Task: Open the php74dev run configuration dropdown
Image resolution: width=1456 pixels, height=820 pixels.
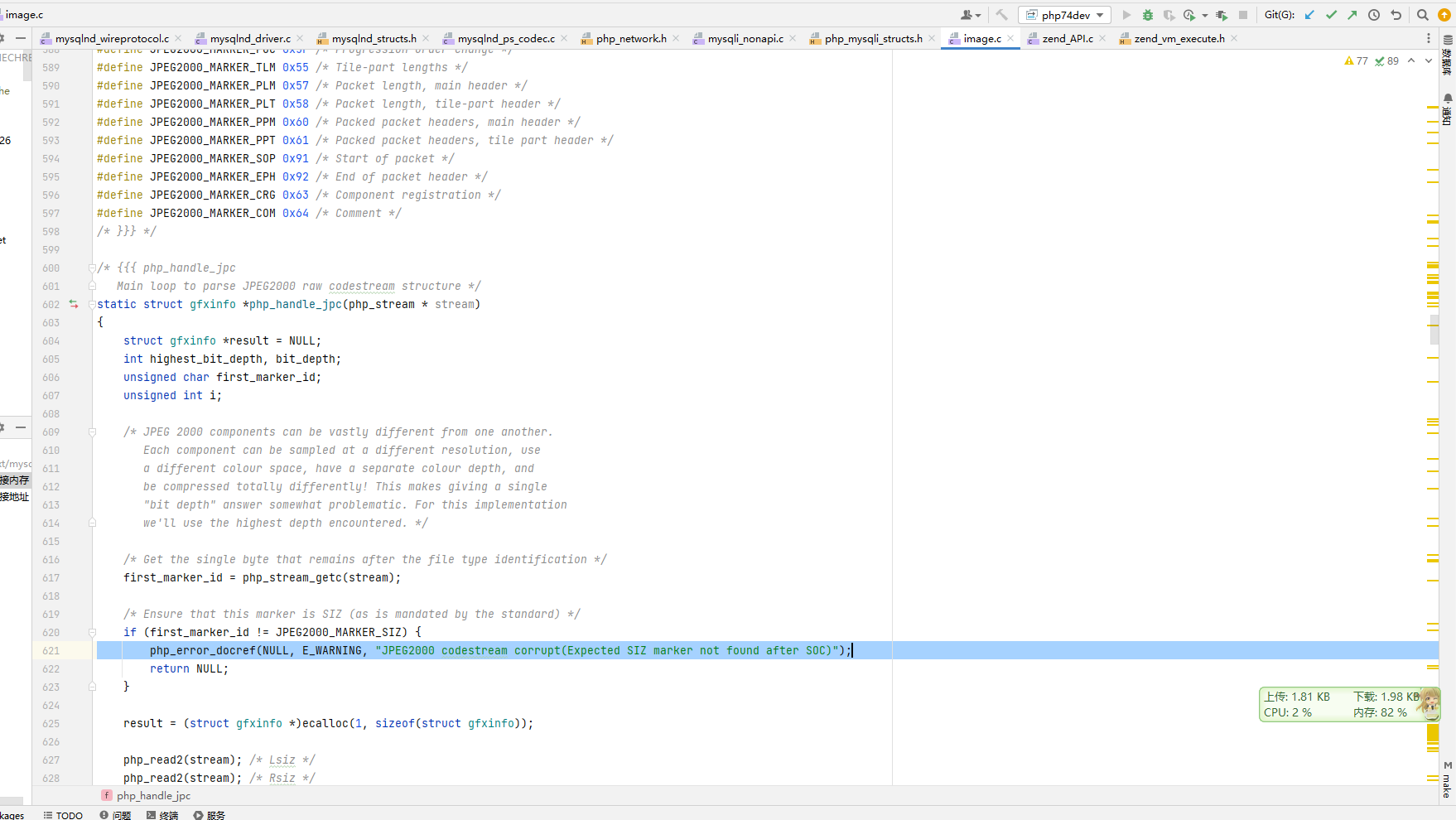Action: [x=1064, y=15]
